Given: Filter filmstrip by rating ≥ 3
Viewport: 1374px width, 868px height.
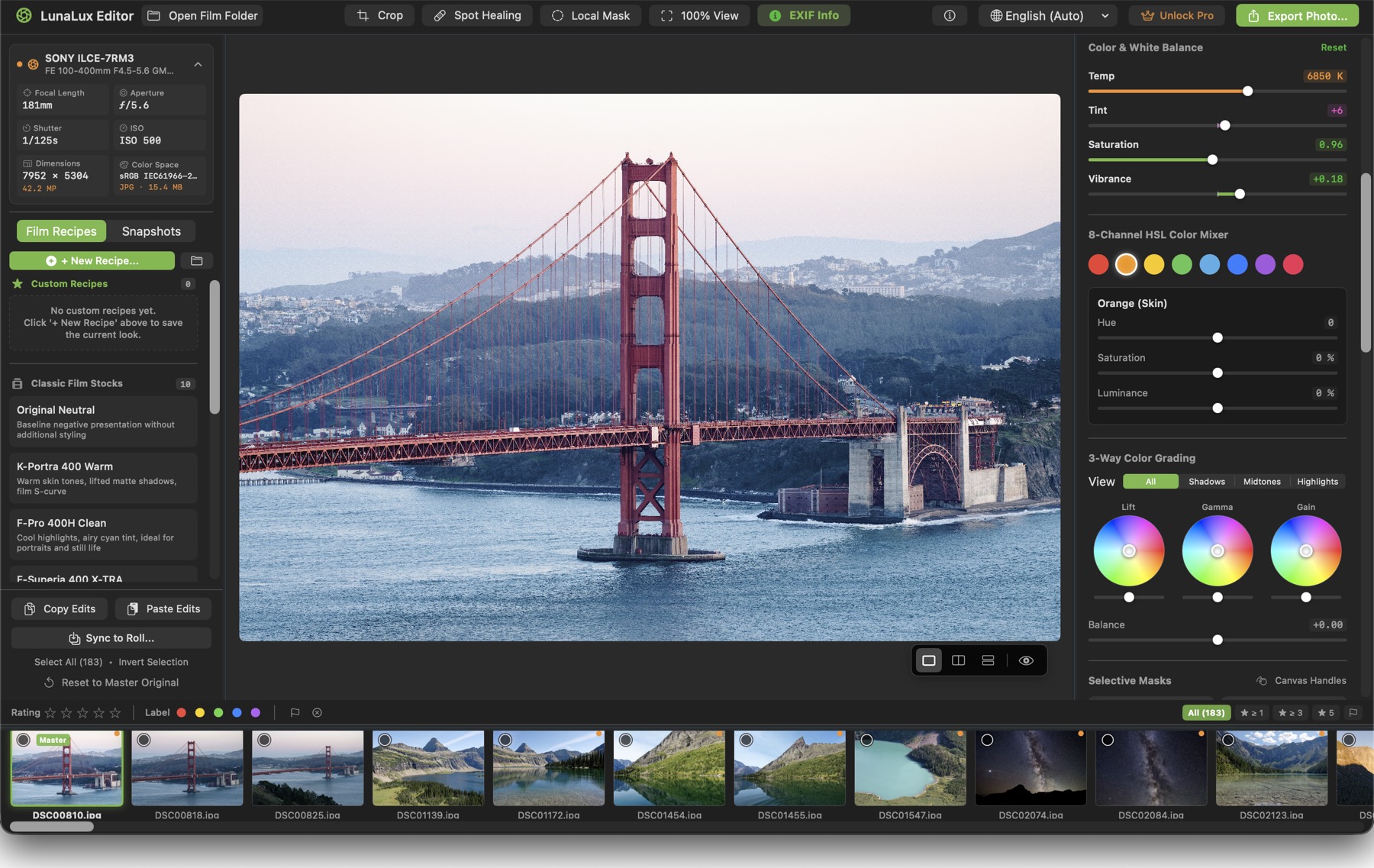Looking at the screenshot, I should 1290,713.
